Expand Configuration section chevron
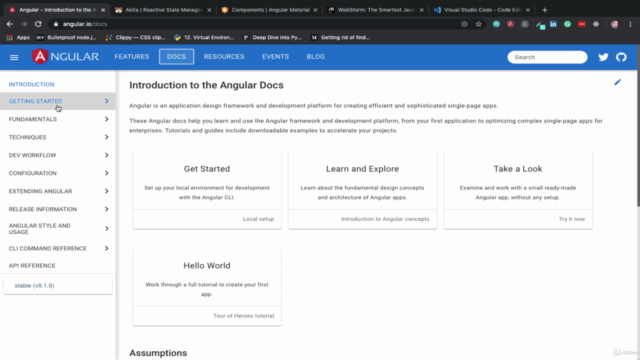Image resolution: width=640 pixels, height=360 pixels. point(107,173)
